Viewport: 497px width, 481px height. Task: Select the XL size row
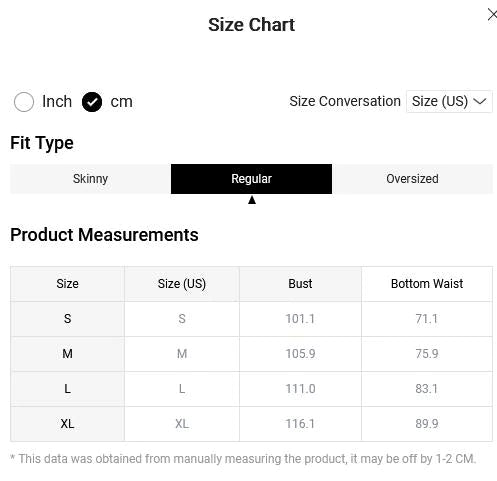pyautogui.click(x=251, y=424)
